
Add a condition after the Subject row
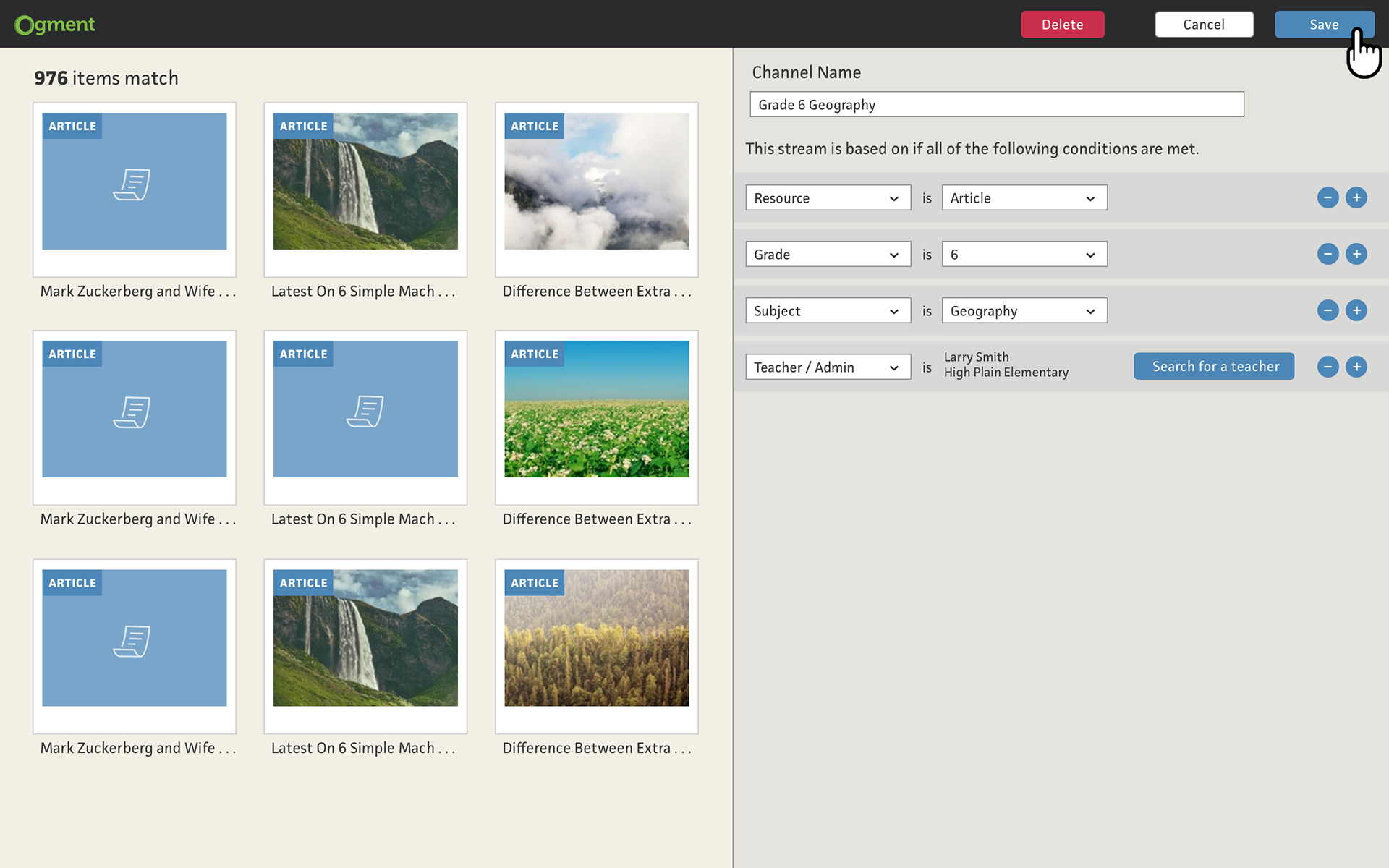(x=1356, y=310)
